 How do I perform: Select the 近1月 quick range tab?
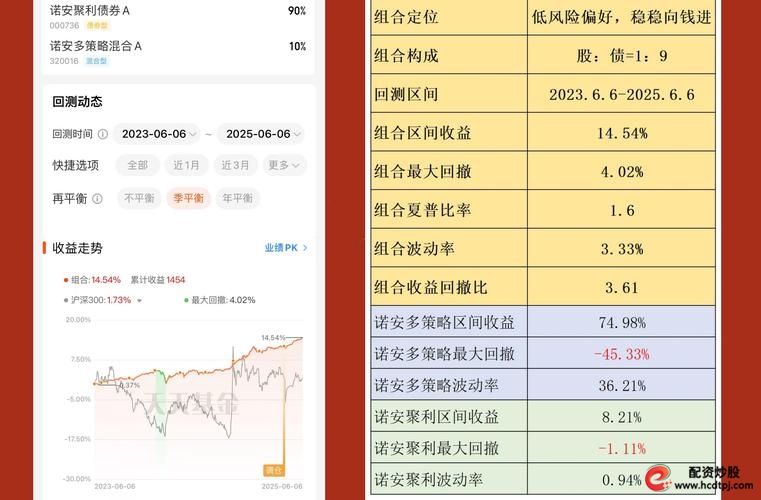coord(186,166)
